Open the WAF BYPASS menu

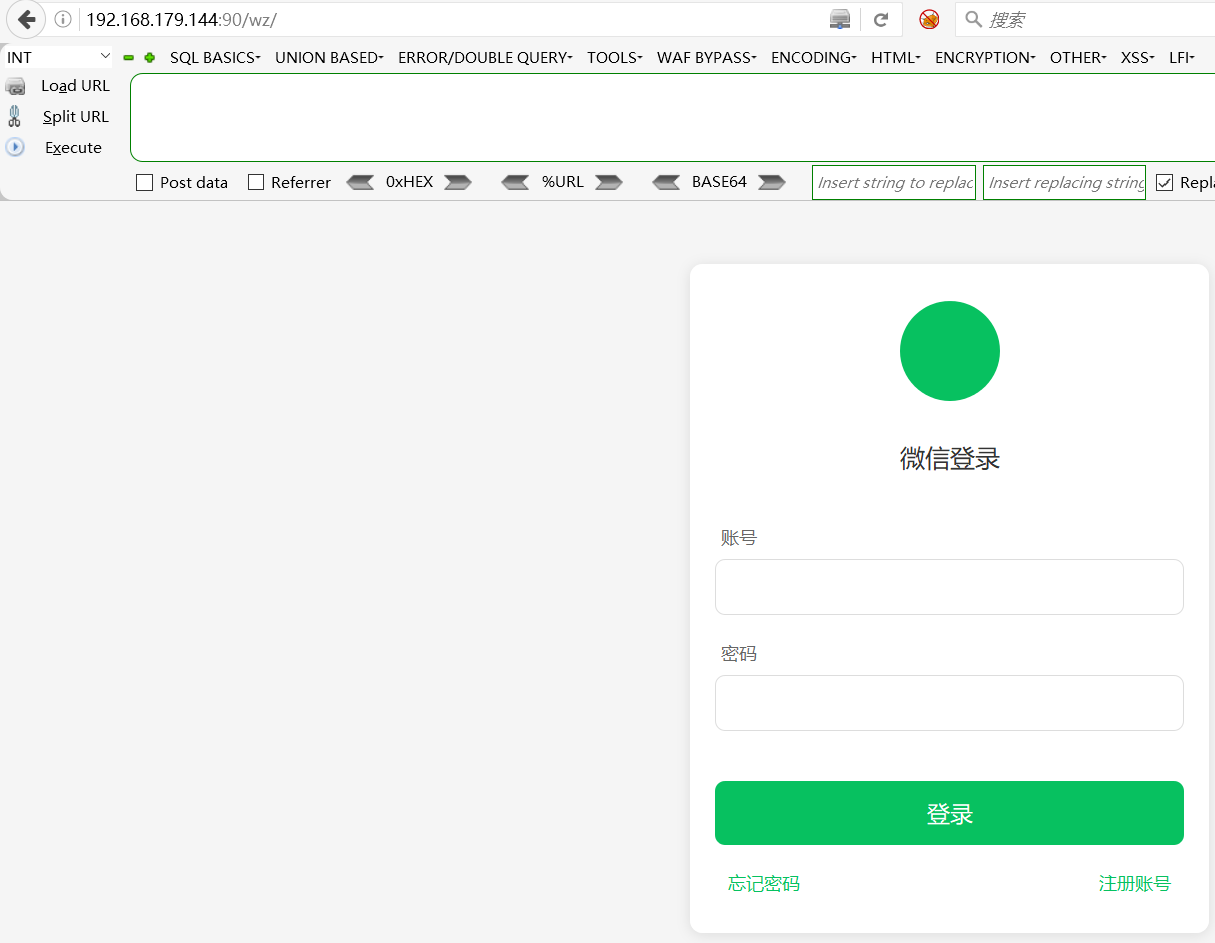[707, 57]
